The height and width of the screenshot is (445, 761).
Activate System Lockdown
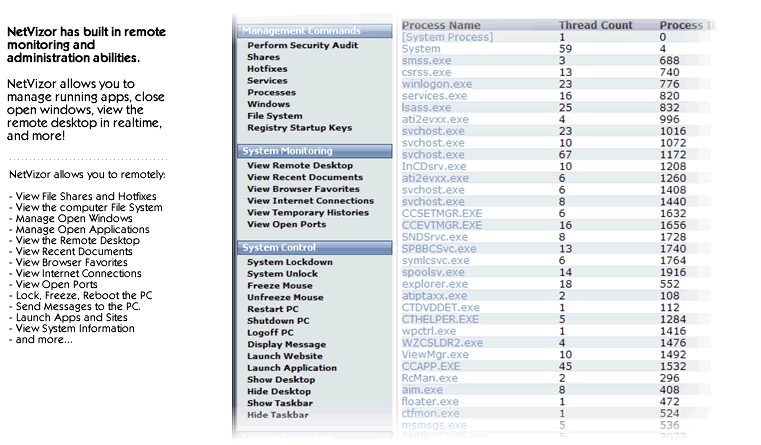point(289,262)
